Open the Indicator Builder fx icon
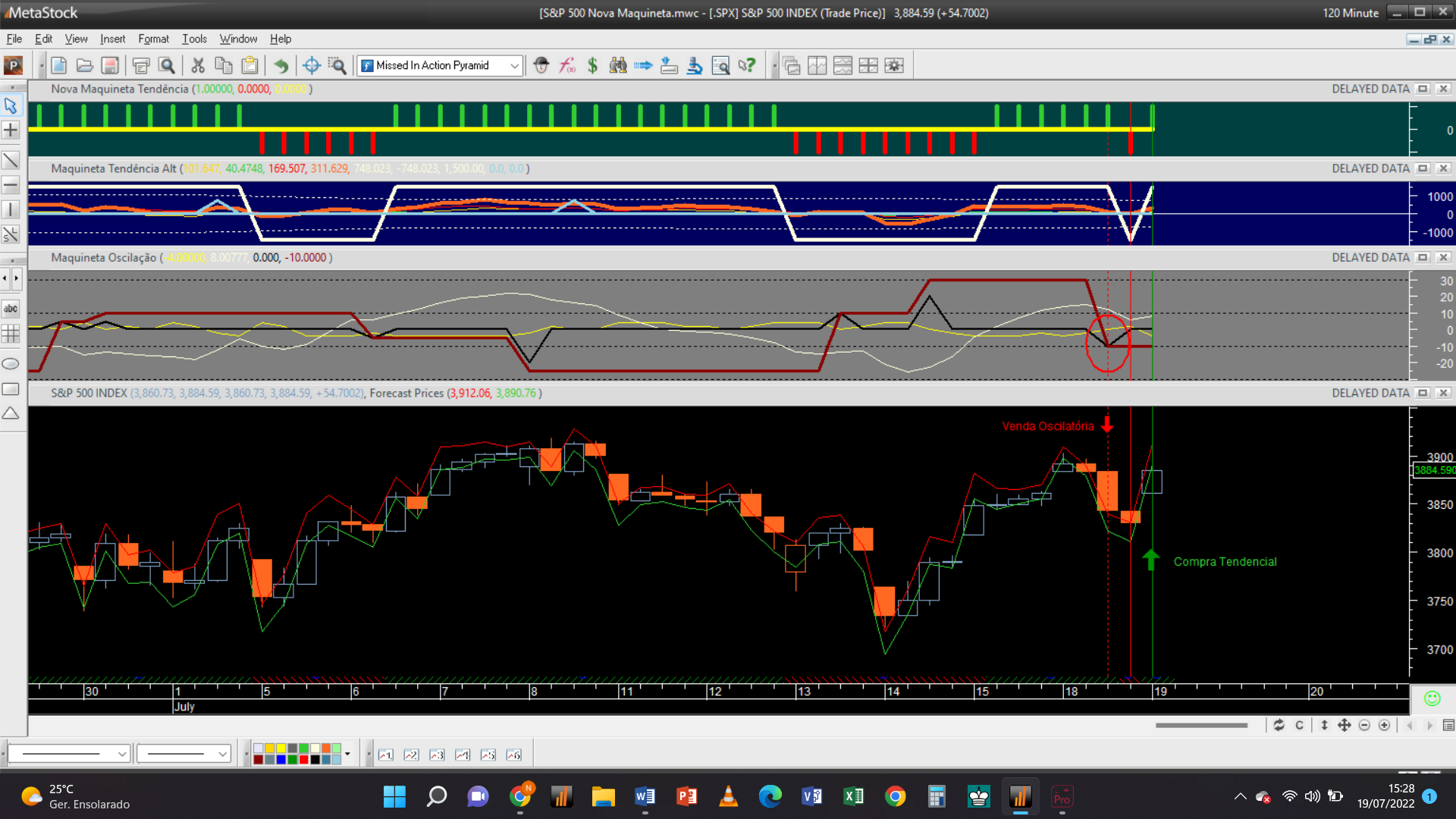 click(567, 66)
